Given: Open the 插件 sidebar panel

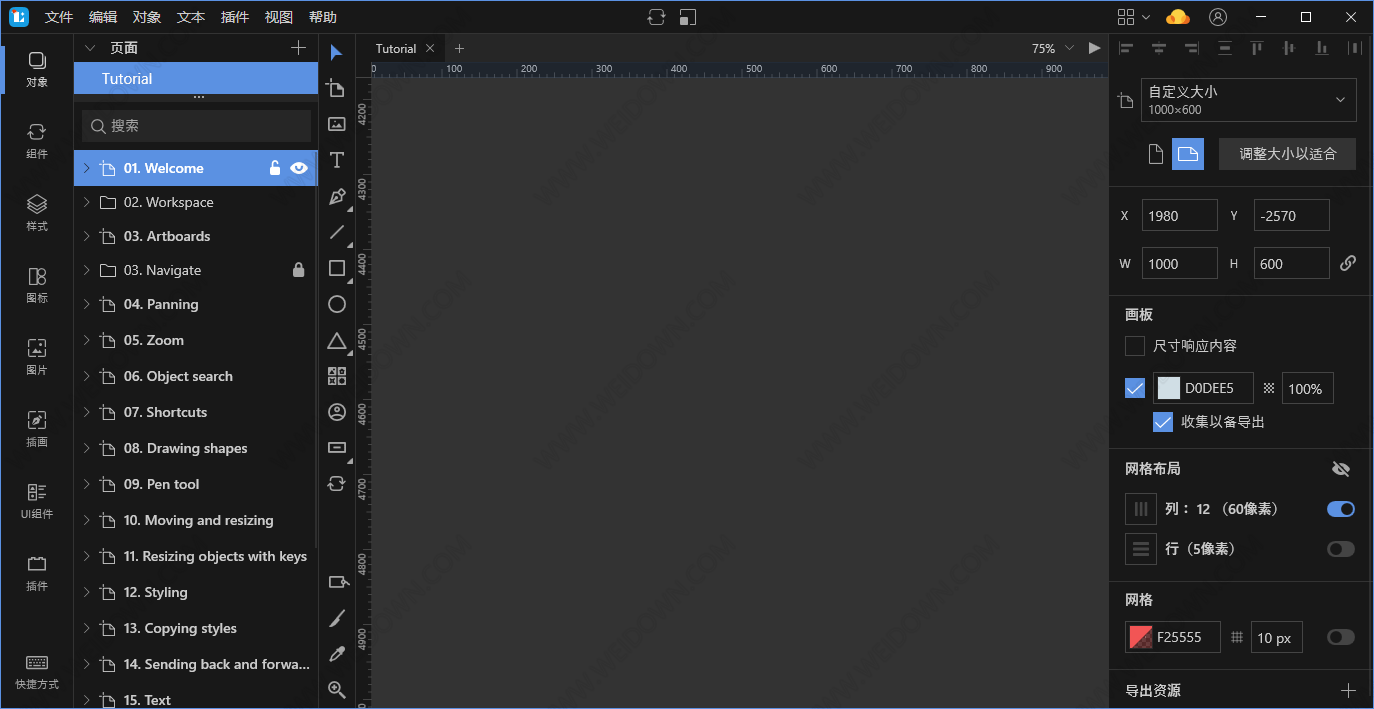Looking at the screenshot, I should point(37,573).
